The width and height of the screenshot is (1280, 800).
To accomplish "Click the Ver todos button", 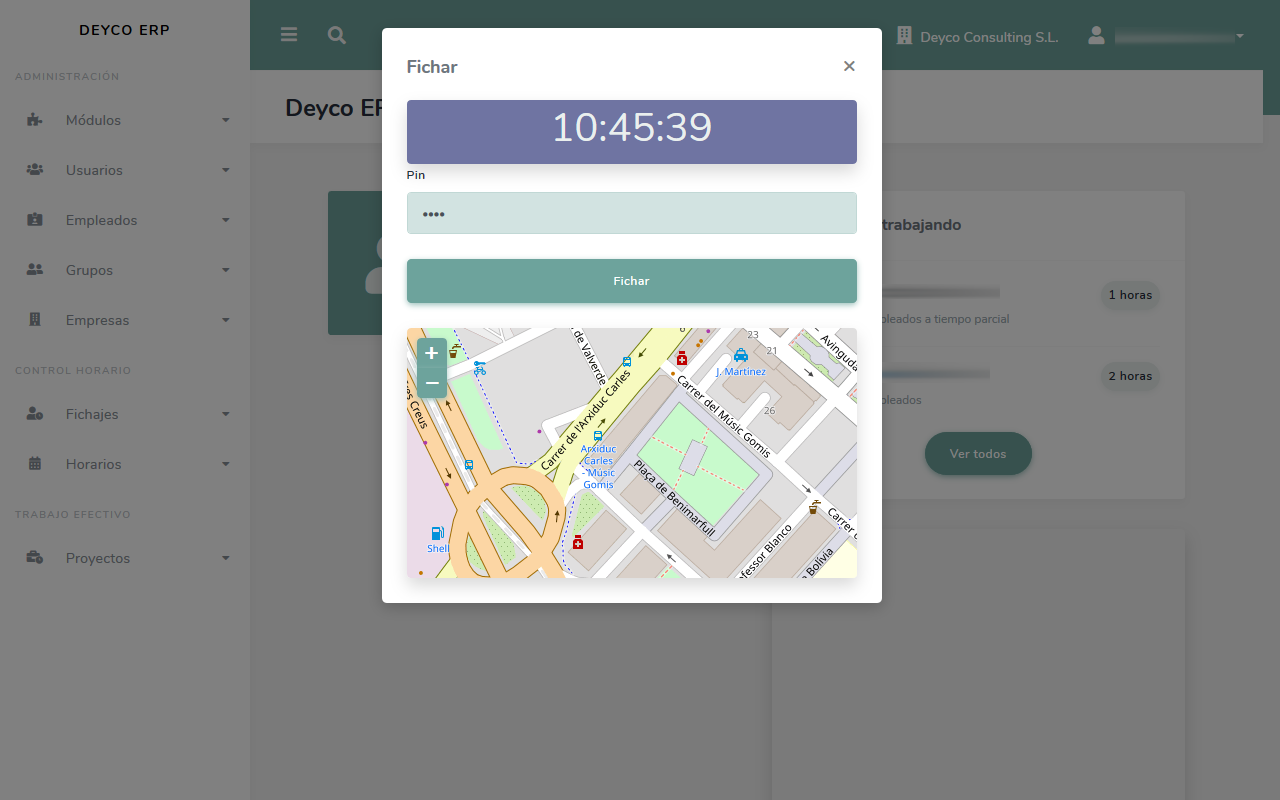I will (978, 454).
